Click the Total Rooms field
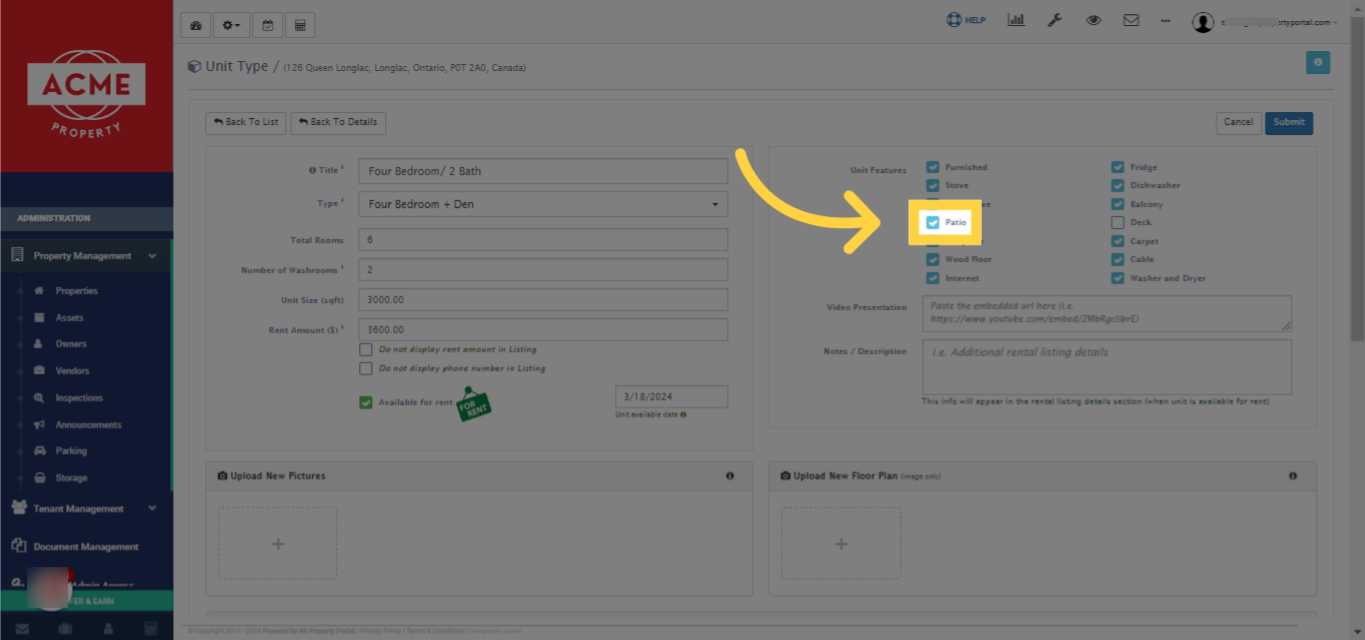Viewport: 1365px width, 640px height. [x=543, y=240]
